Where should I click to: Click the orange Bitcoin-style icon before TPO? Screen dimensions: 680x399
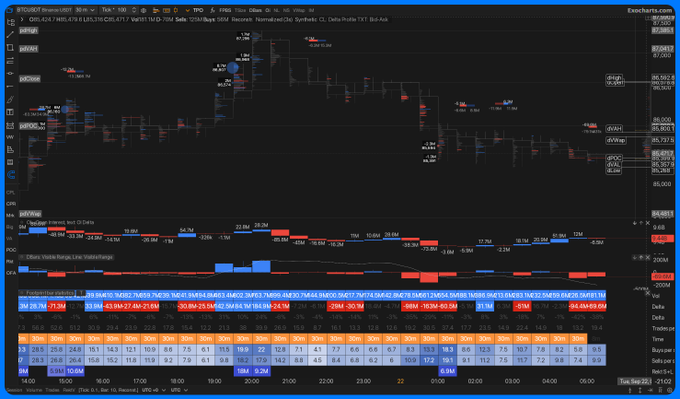coord(176,10)
